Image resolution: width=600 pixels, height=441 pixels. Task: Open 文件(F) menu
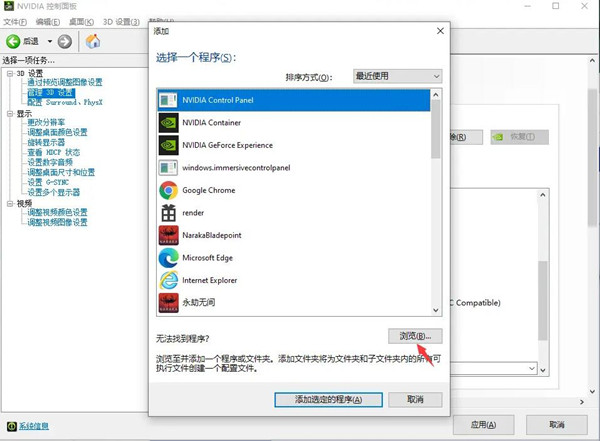(x=15, y=22)
